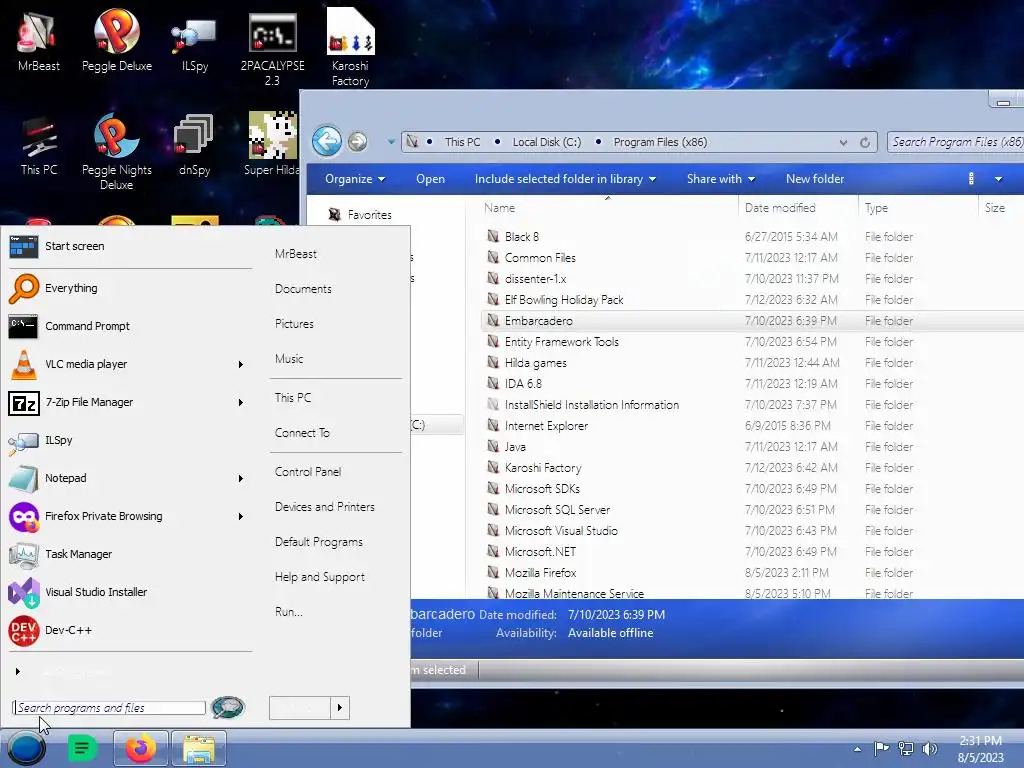Open shutdown options arrow in Start menu

point(340,707)
